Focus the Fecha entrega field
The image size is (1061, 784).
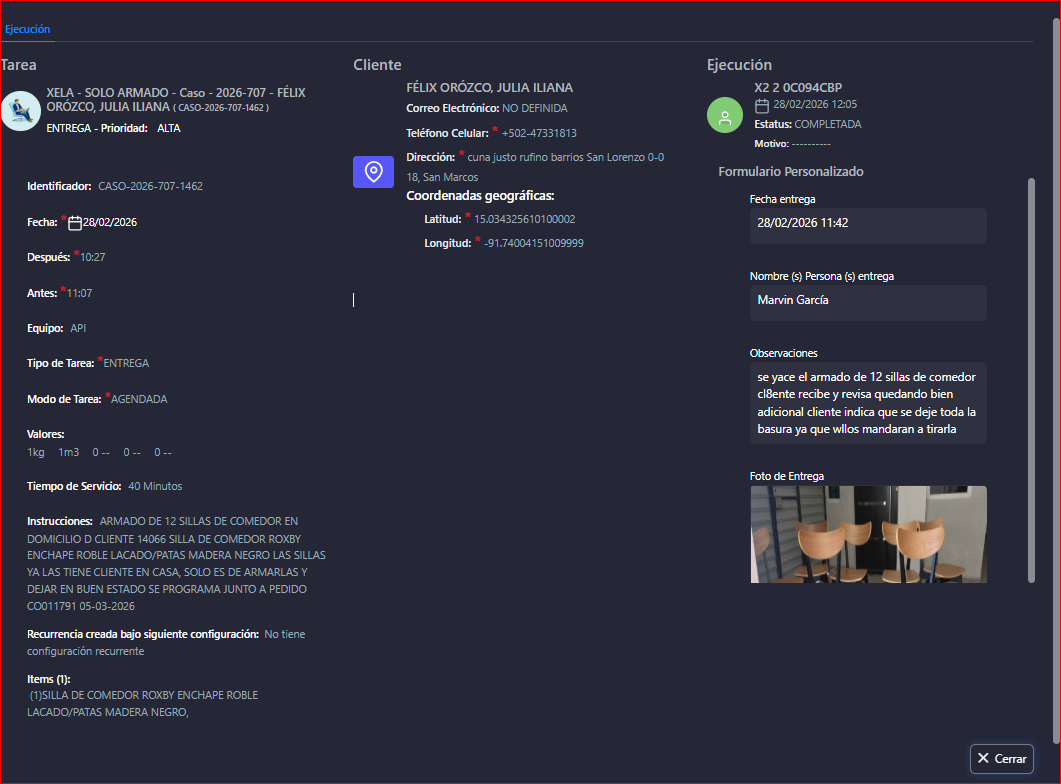(x=867, y=224)
